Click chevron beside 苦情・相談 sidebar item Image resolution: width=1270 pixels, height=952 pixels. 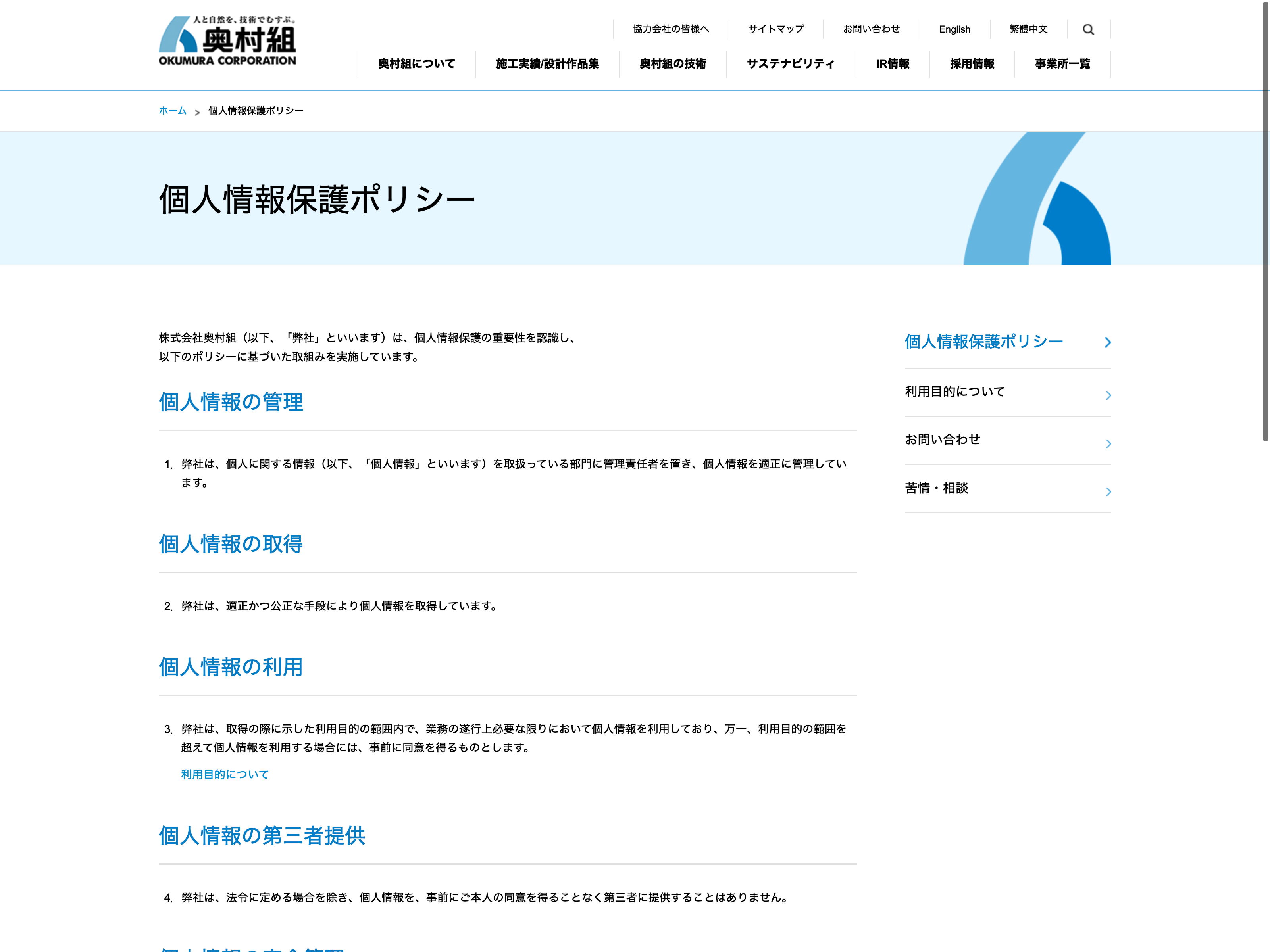point(1108,492)
